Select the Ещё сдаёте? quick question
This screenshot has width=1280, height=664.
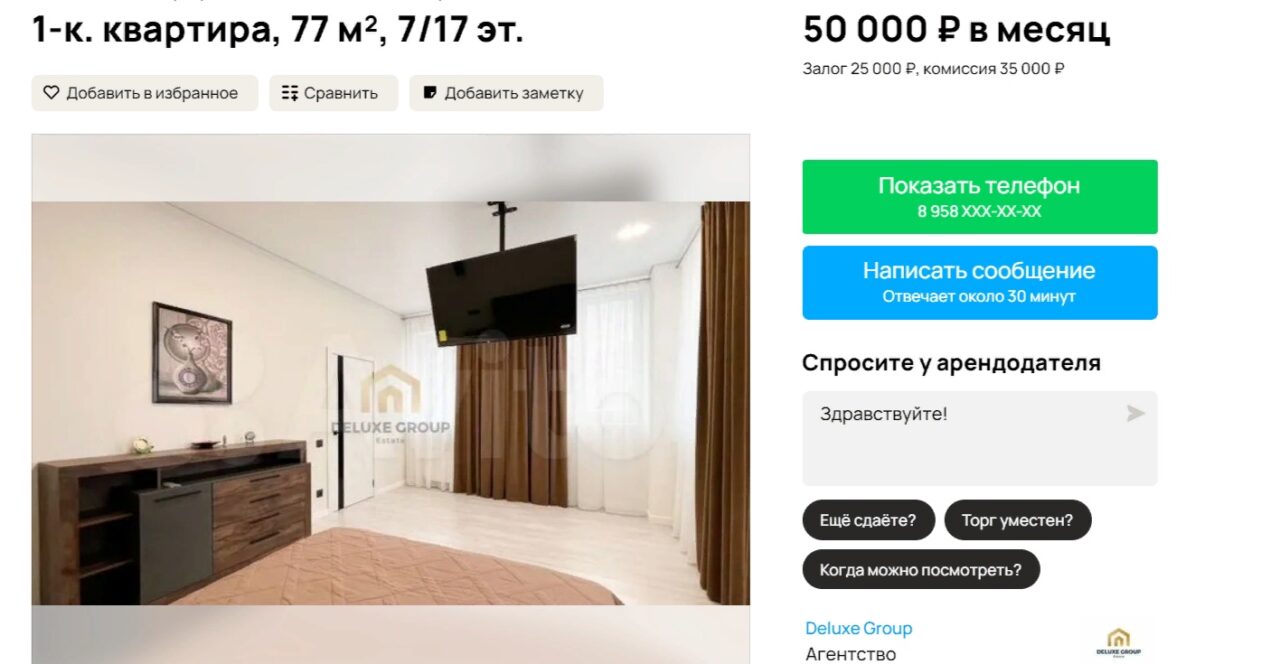tap(868, 520)
